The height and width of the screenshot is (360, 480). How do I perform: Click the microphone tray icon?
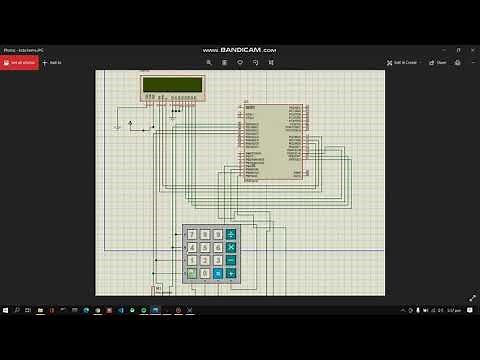tap(418, 310)
